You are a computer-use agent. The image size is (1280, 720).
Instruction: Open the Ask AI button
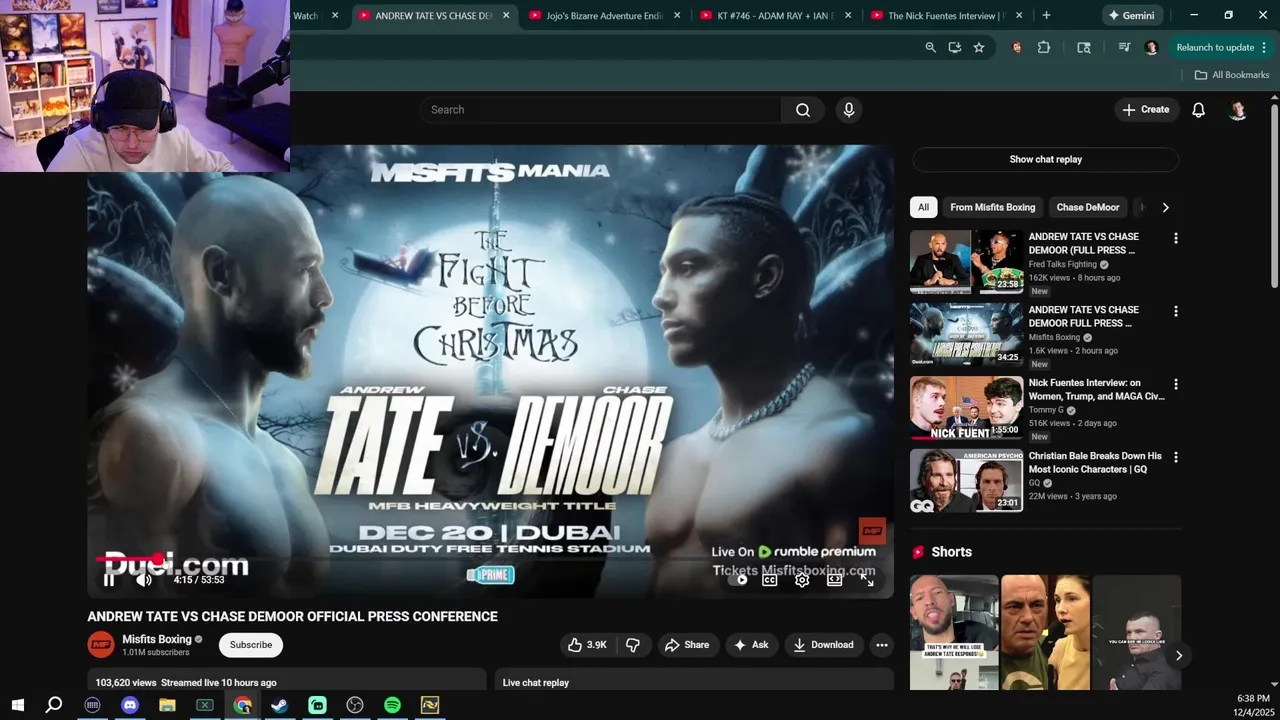coord(751,645)
